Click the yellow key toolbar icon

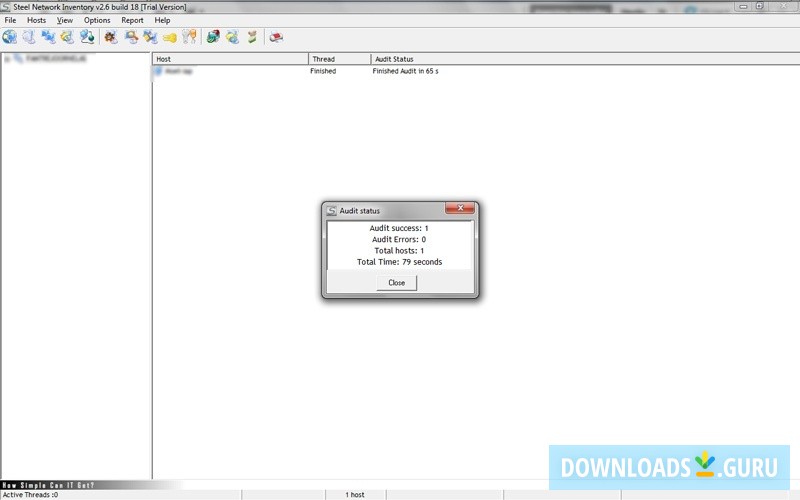[x=170, y=37]
